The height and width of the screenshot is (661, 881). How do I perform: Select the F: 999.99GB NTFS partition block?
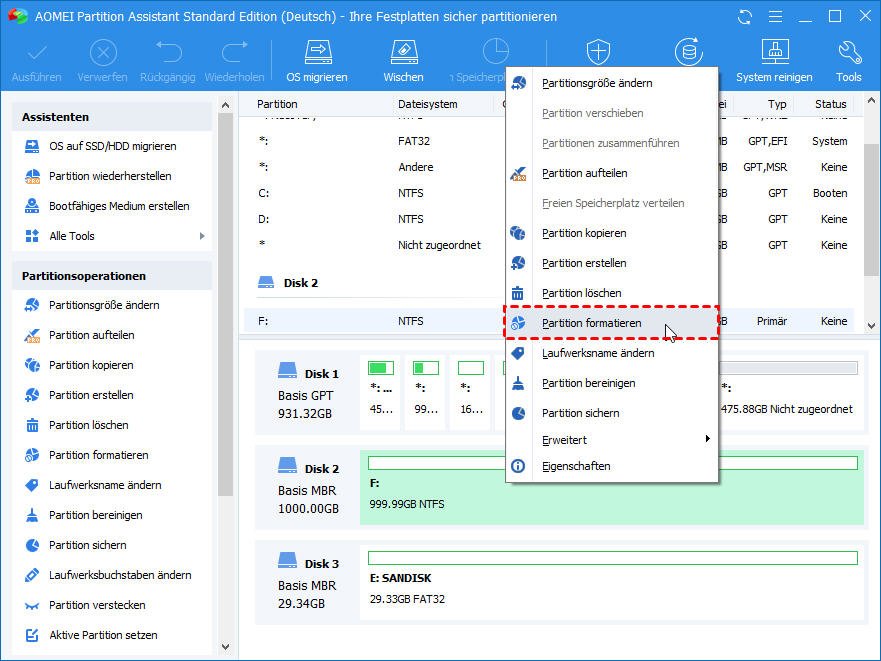[611, 488]
